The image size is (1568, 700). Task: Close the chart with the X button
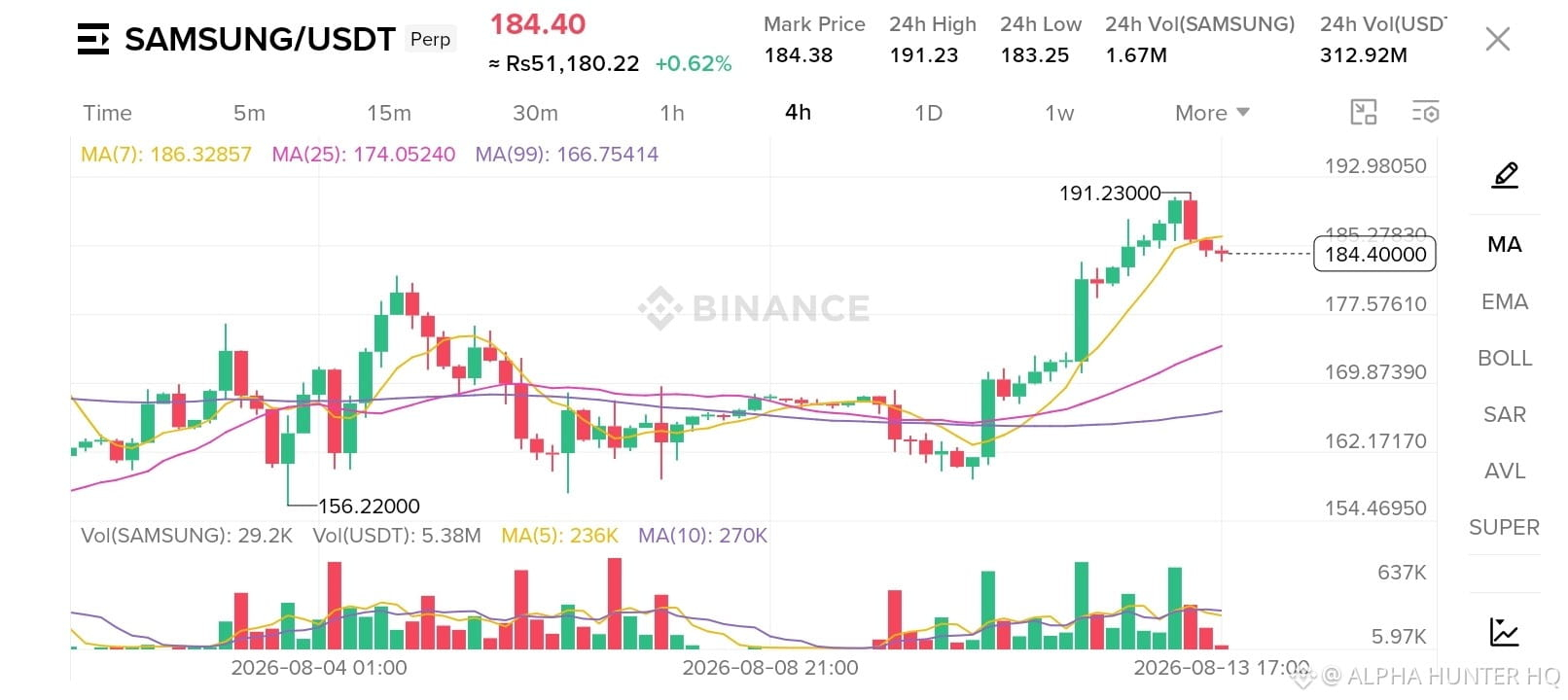1498,39
